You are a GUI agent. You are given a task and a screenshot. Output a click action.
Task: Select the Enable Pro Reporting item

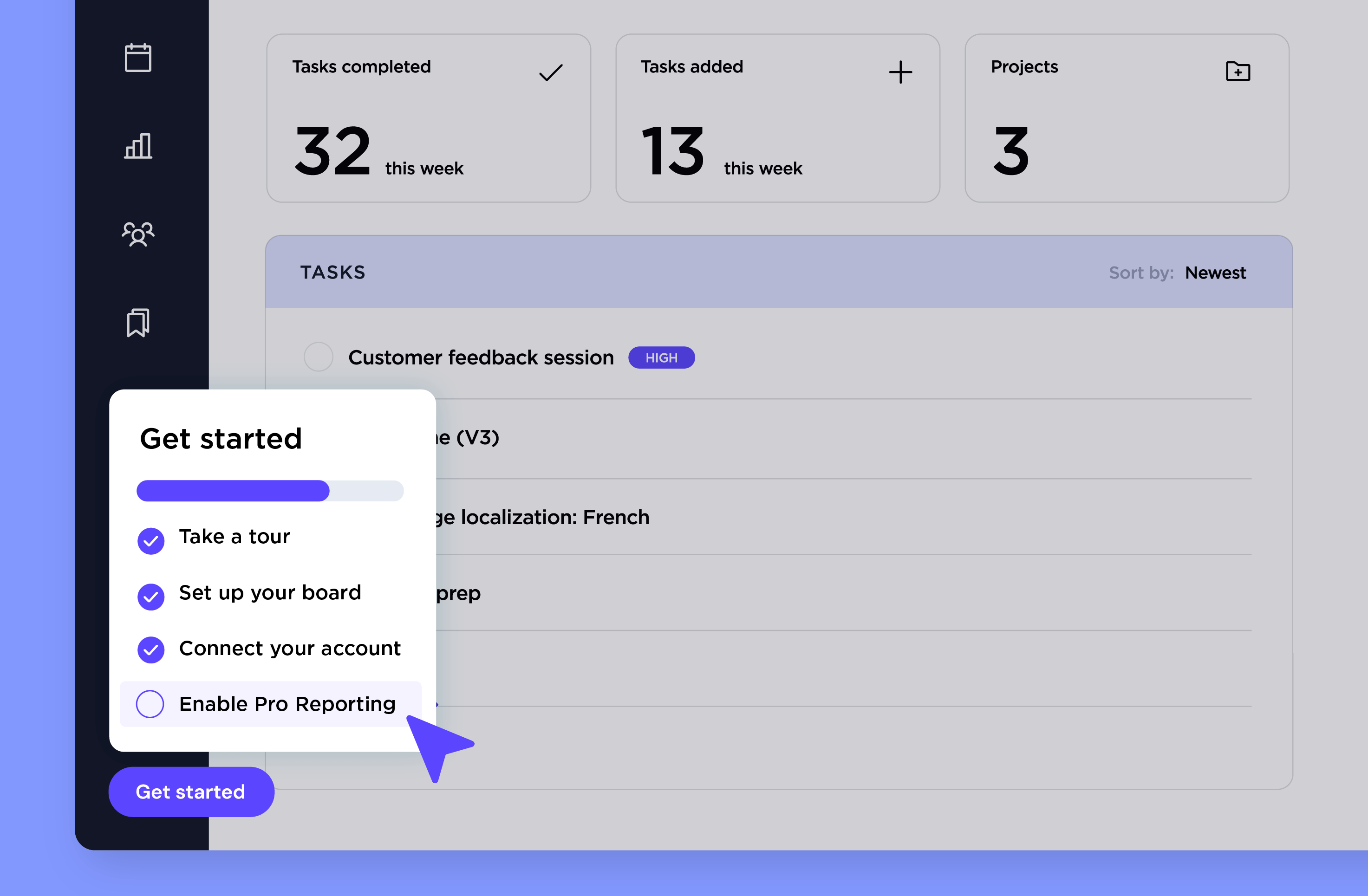click(287, 704)
